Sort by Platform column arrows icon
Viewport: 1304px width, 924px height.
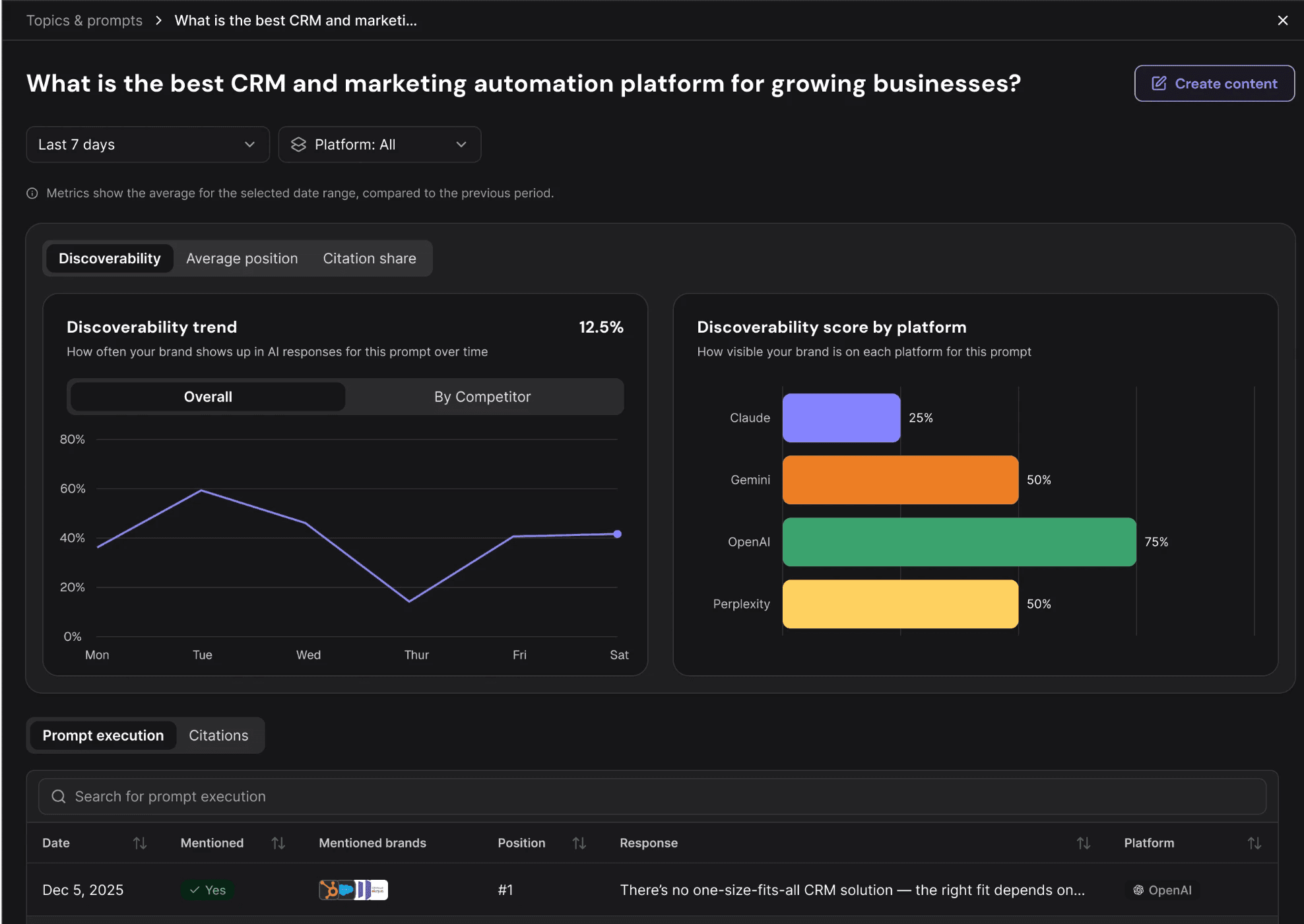coord(1254,843)
